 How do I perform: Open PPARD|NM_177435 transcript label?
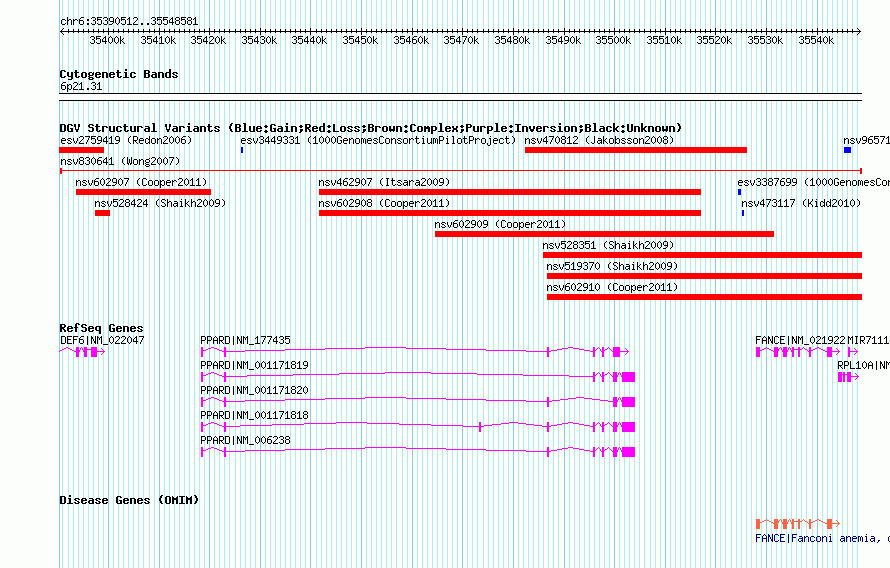tap(245, 340)
